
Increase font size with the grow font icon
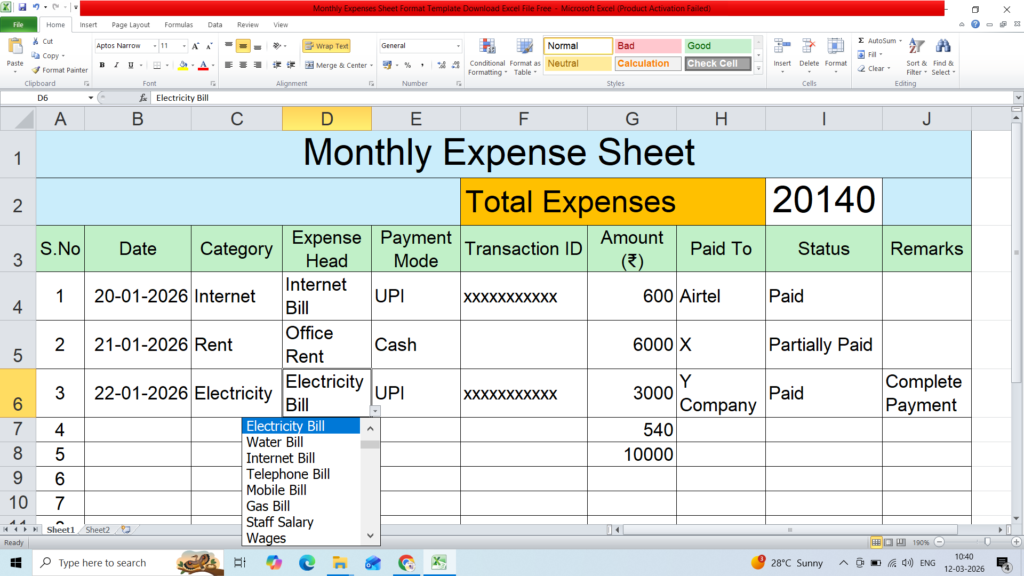195,46
